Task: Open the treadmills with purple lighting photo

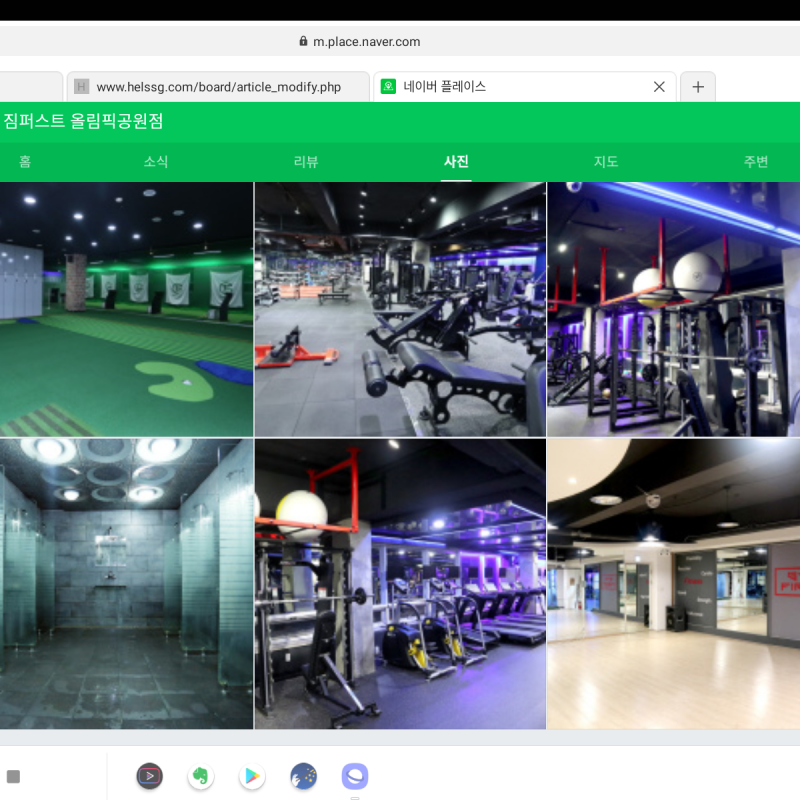Action: (x=400, y=584)
